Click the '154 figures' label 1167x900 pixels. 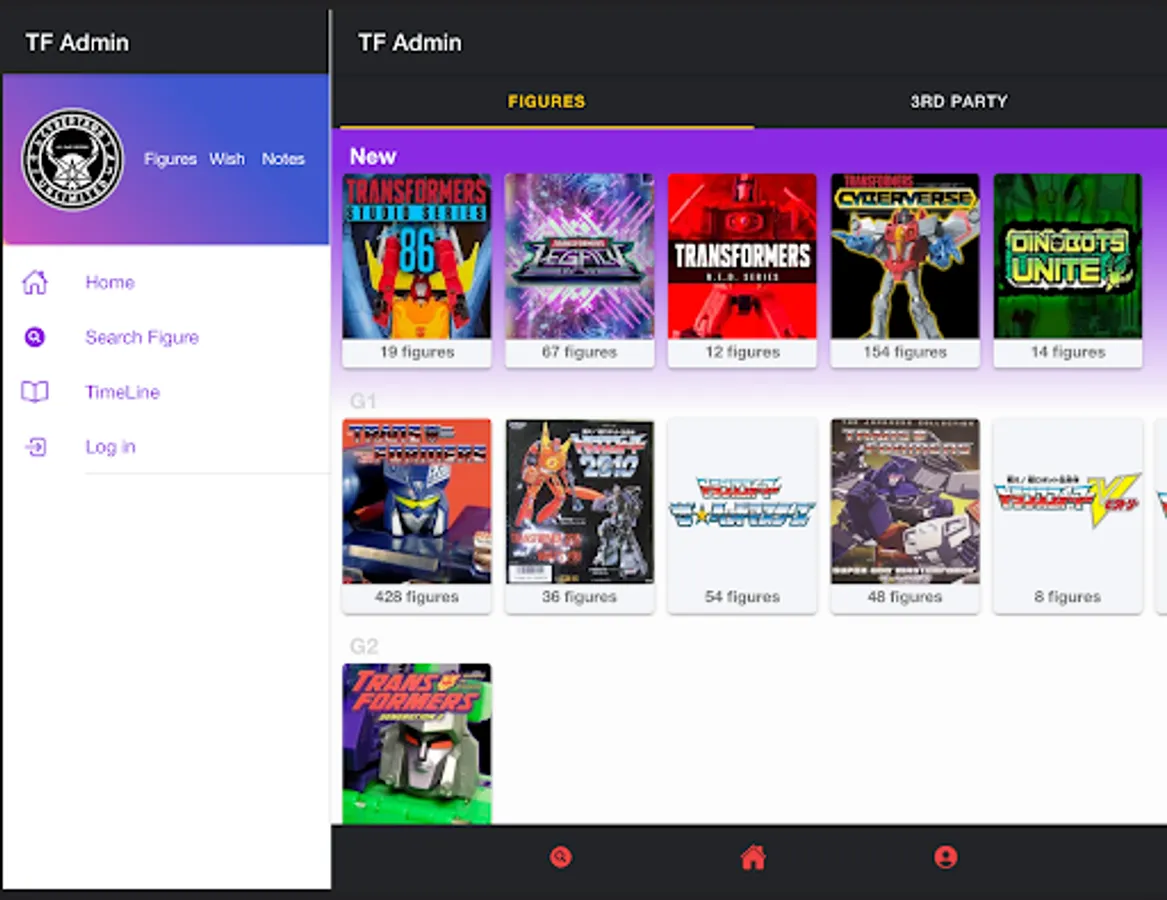[x=905, y=352]
